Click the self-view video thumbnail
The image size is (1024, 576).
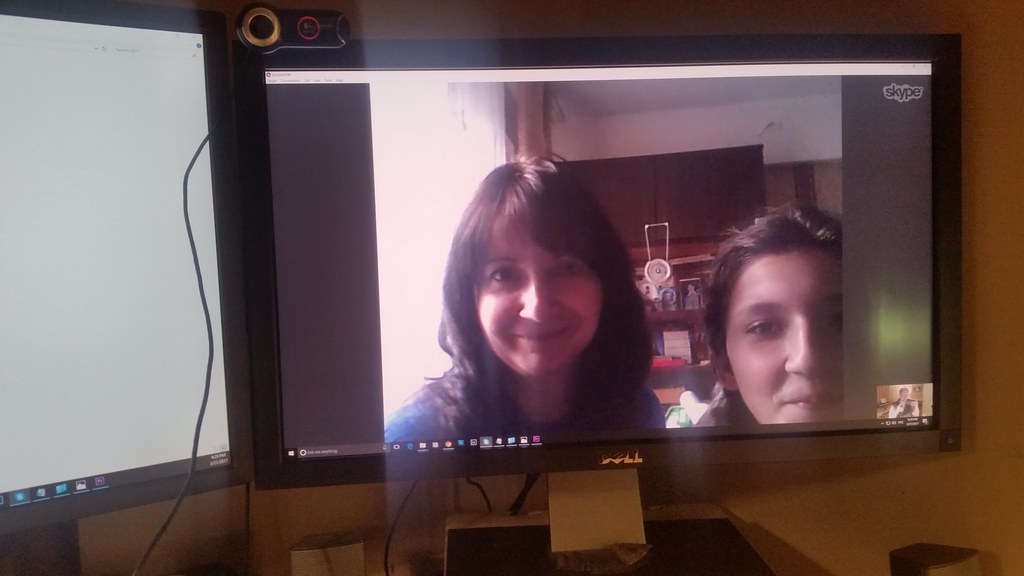coord(904,401)
